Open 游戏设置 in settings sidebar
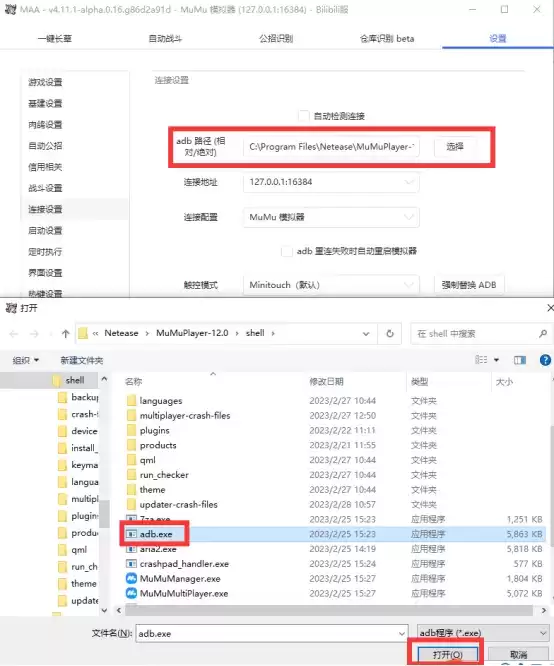 click(45, 82)
